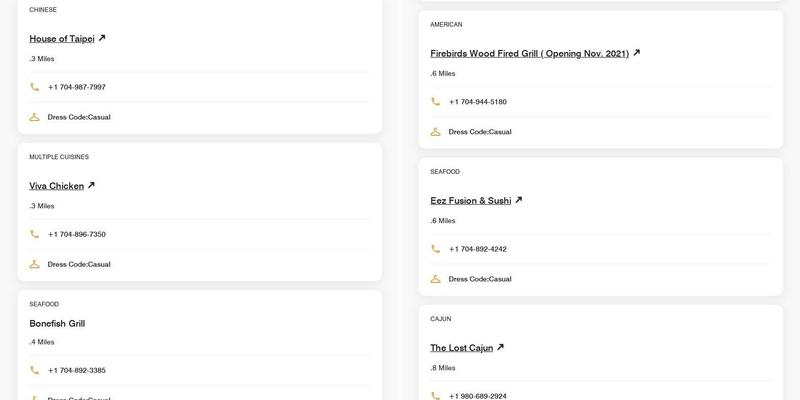Click phone icon in Eez Fusion & Sushi card
800x400 pixels.
coord(436,249)
